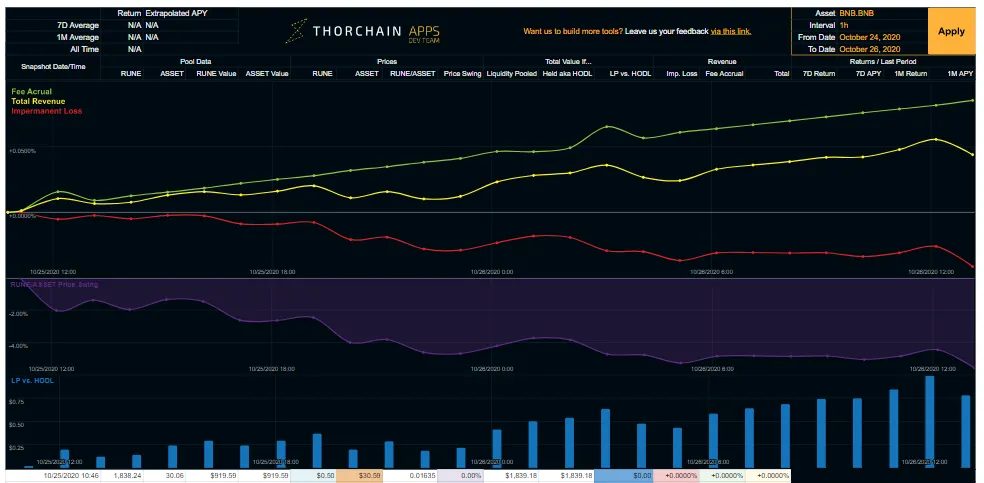Click the 'All Time' row label
The width and height of the screenshot is (984, 483).
tap(84, 49)
